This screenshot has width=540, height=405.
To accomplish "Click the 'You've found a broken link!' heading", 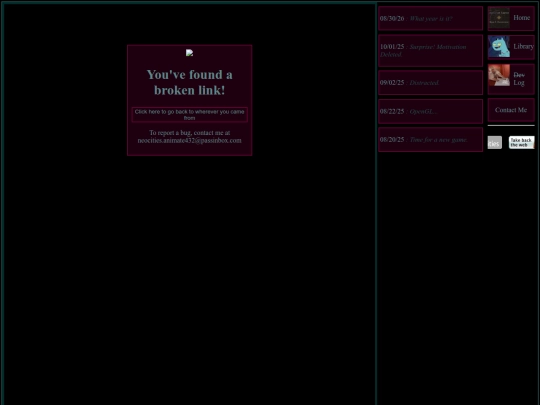I will point(189,82).
